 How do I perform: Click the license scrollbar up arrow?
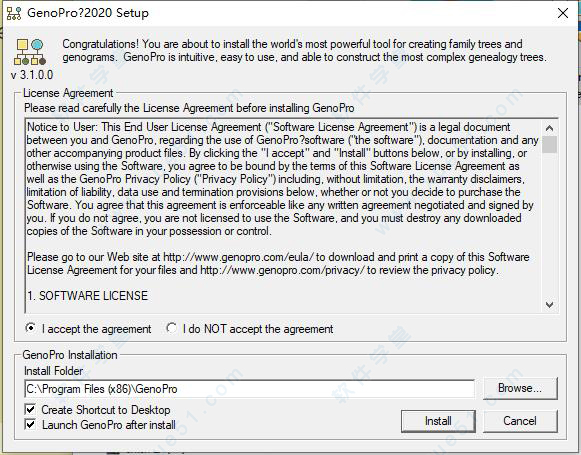click(550, 128)
